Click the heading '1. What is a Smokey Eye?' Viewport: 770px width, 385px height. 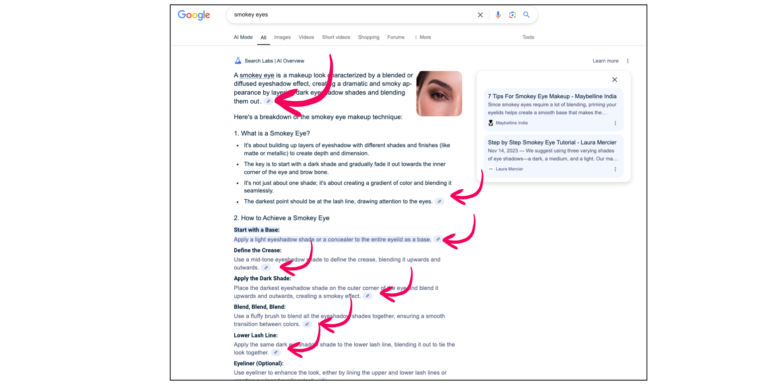pos(272,134)
